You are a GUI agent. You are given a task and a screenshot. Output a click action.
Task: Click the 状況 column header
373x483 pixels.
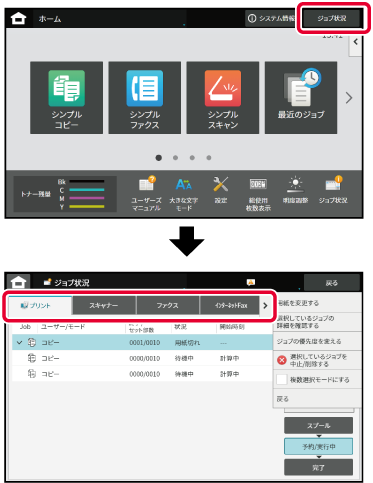coord(180,327)
